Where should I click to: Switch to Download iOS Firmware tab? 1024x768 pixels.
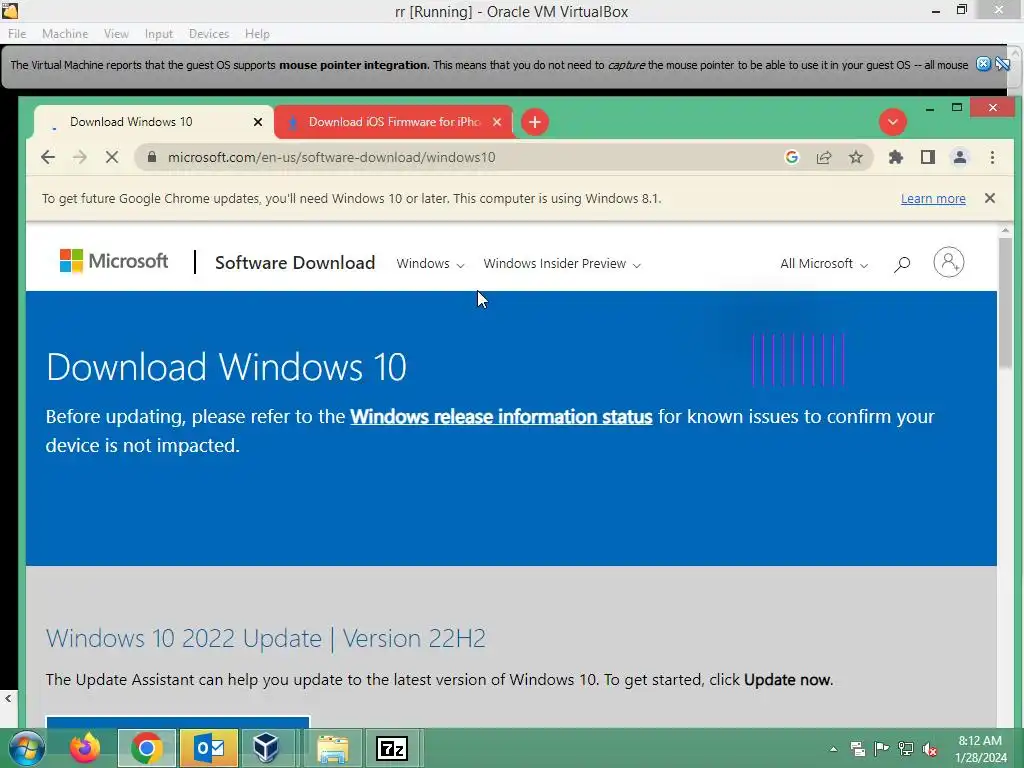[x=393, y=122]
